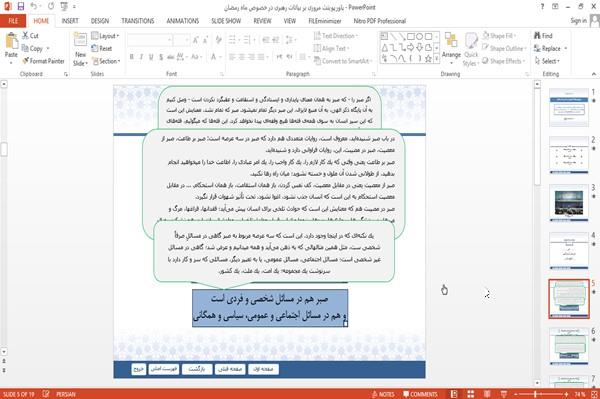The image size is (600, 399).
Task: Open the font size combo box
Action: tap(181, 40)
